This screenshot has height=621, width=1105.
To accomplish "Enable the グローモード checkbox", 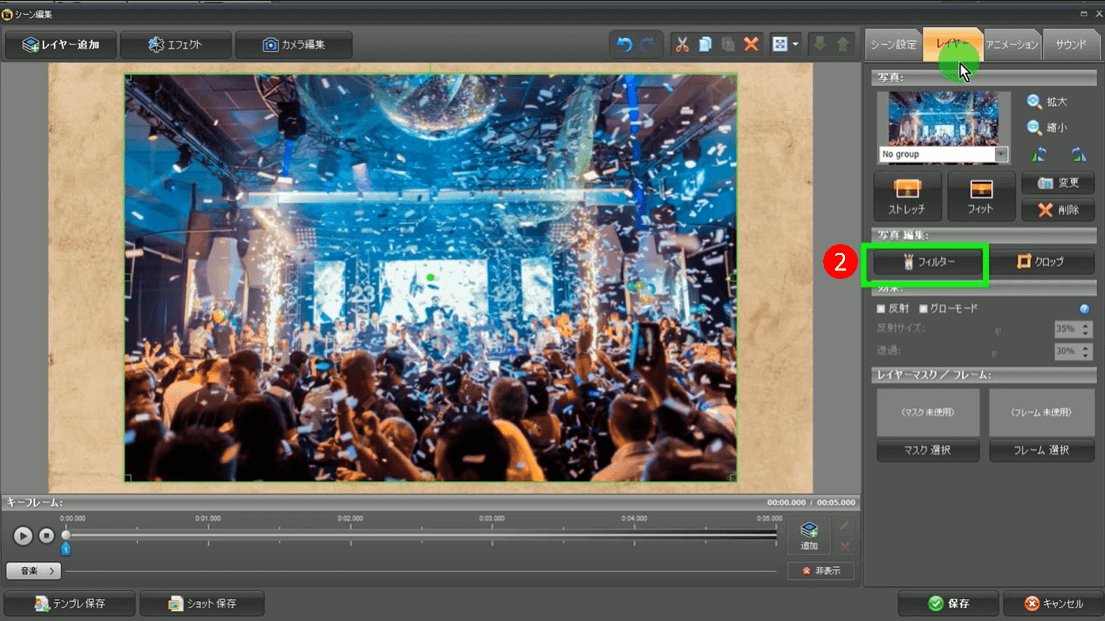I will [x=923, y=309].
